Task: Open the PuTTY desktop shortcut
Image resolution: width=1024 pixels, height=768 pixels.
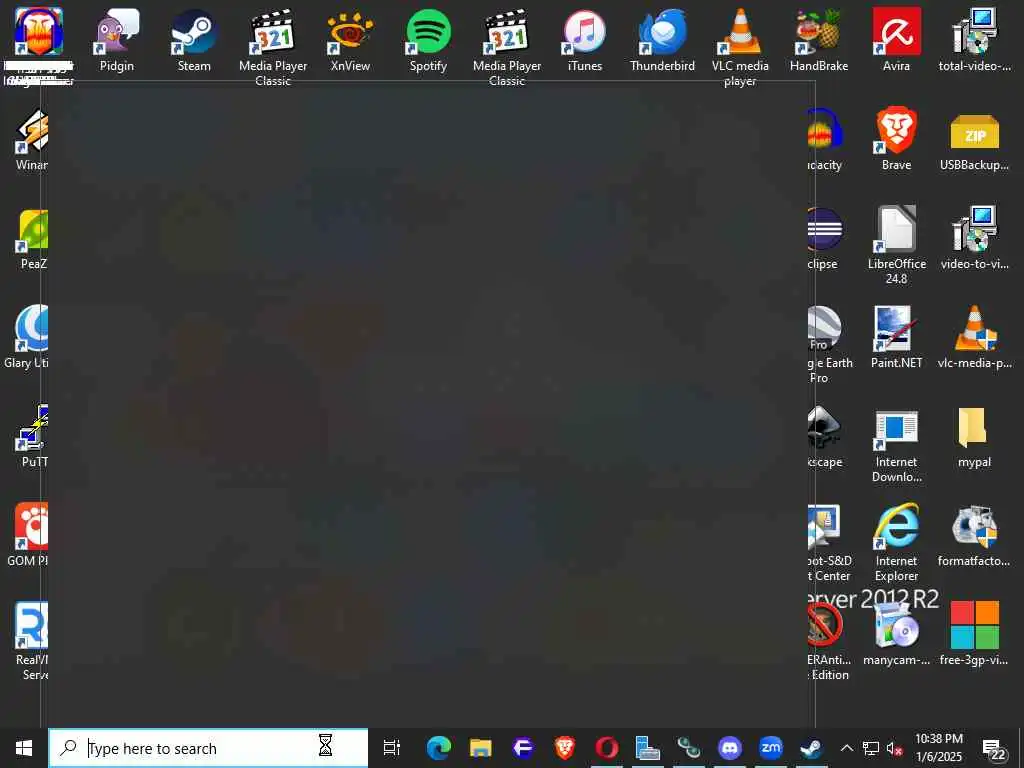Action: 33,436
